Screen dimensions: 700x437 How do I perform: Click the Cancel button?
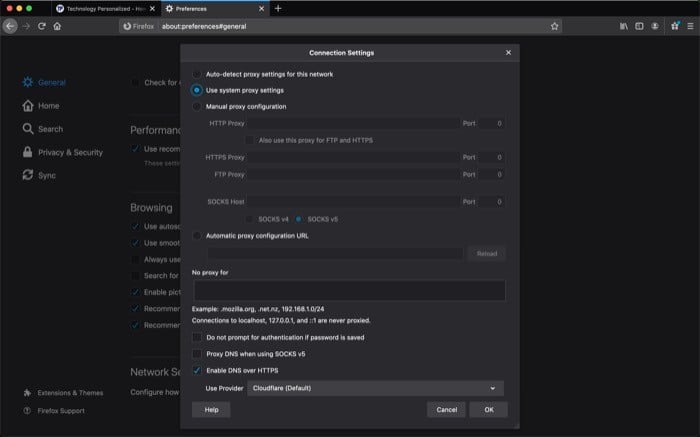tap(446, 410)
